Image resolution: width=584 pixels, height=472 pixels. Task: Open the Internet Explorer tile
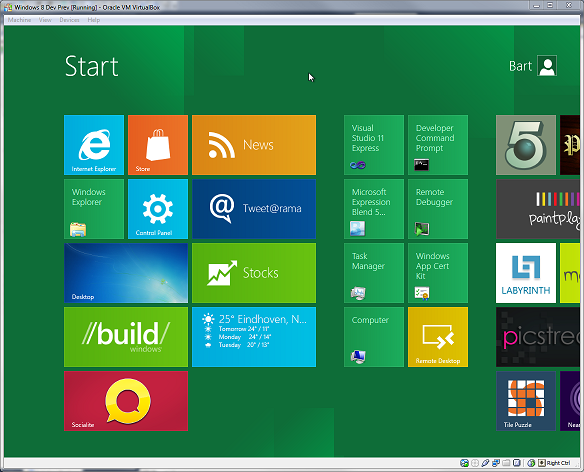[x=94, y=145]
